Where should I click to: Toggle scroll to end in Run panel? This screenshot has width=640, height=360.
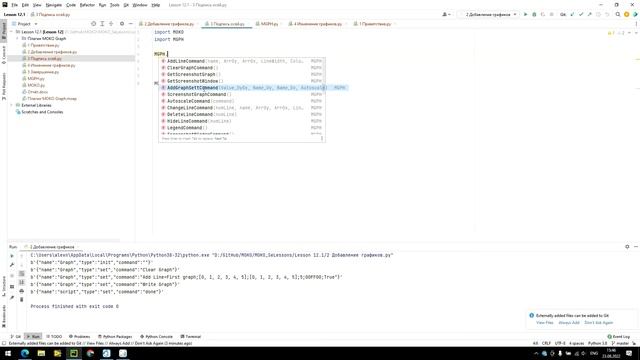(22, 282)
